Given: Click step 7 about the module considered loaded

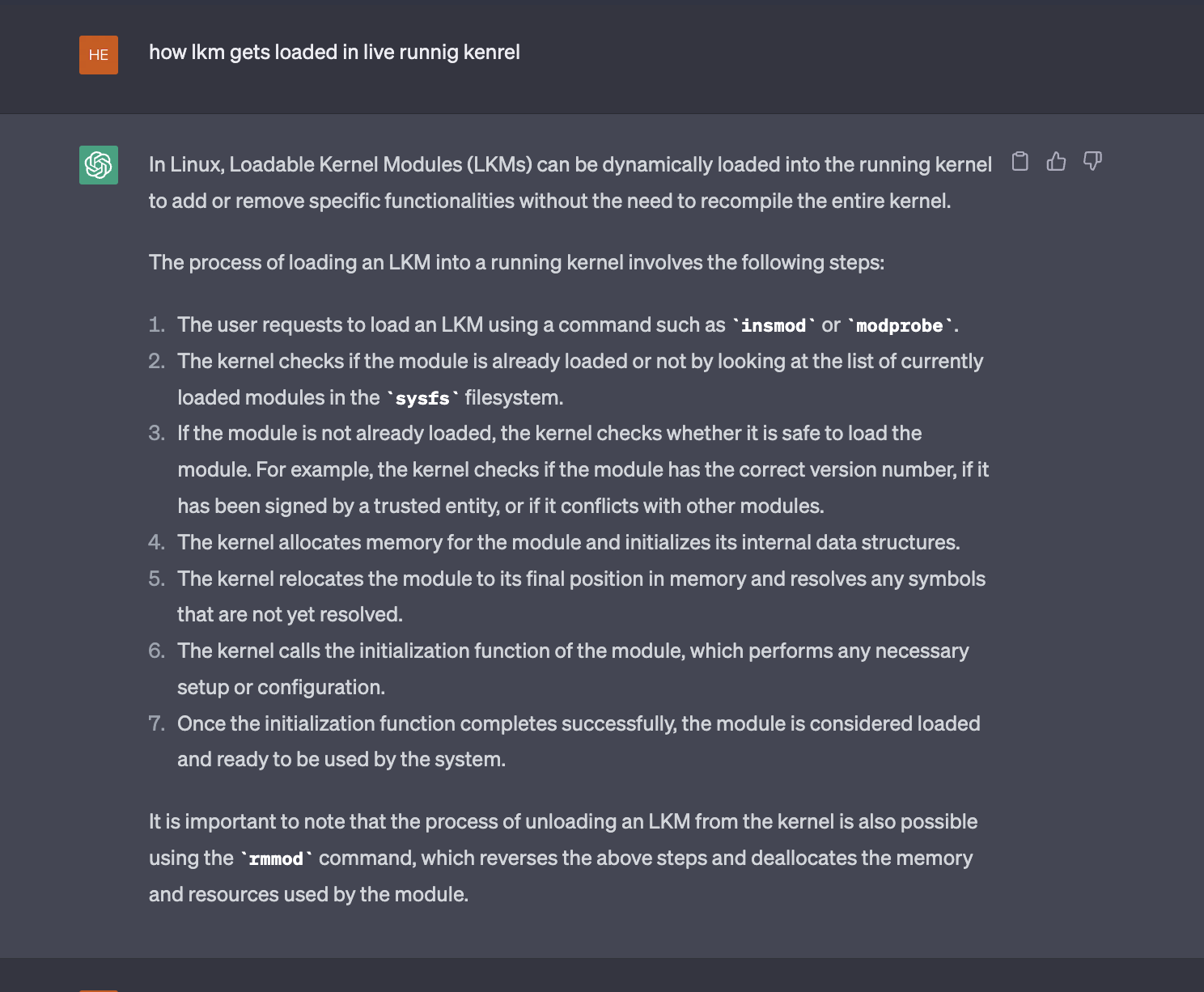Looking at the screenshot, I should click(x=579, y=741).
